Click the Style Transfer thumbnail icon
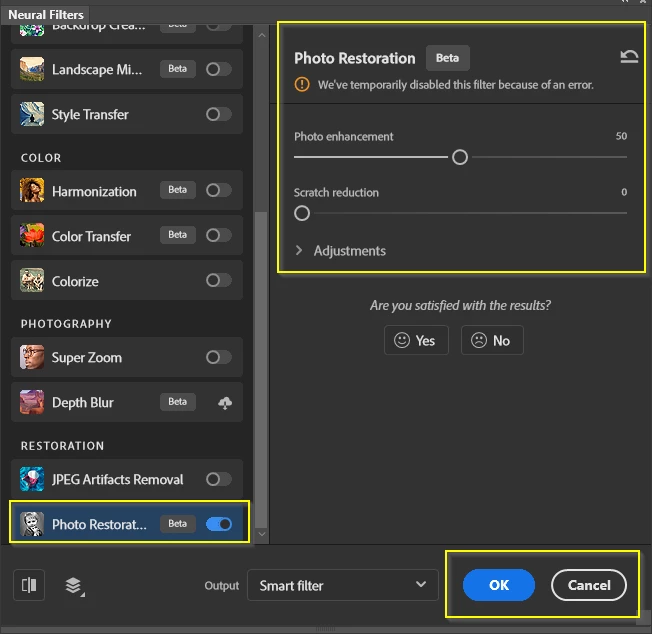This screenshot has width=652, height=634. tap(32, 114)
